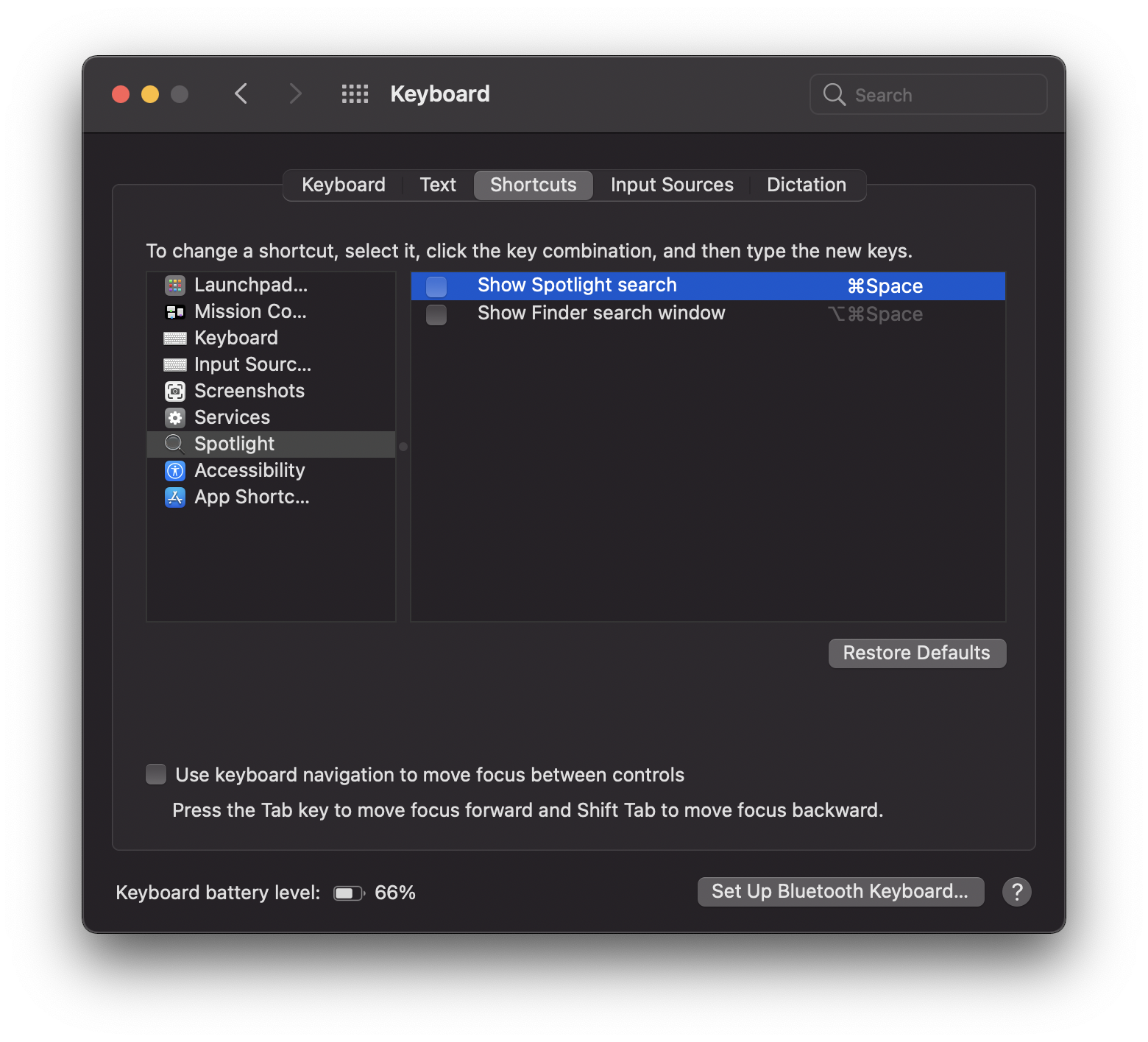
Task: Open the help question mark button
Action: point(1016,892)
